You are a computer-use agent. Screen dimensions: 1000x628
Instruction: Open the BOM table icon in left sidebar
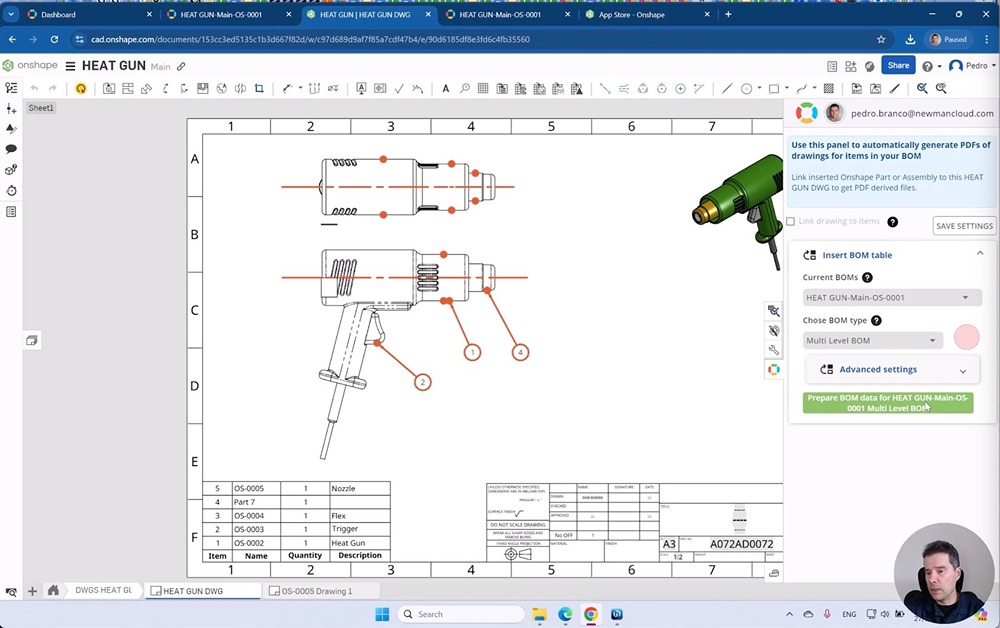coord(11,212)
